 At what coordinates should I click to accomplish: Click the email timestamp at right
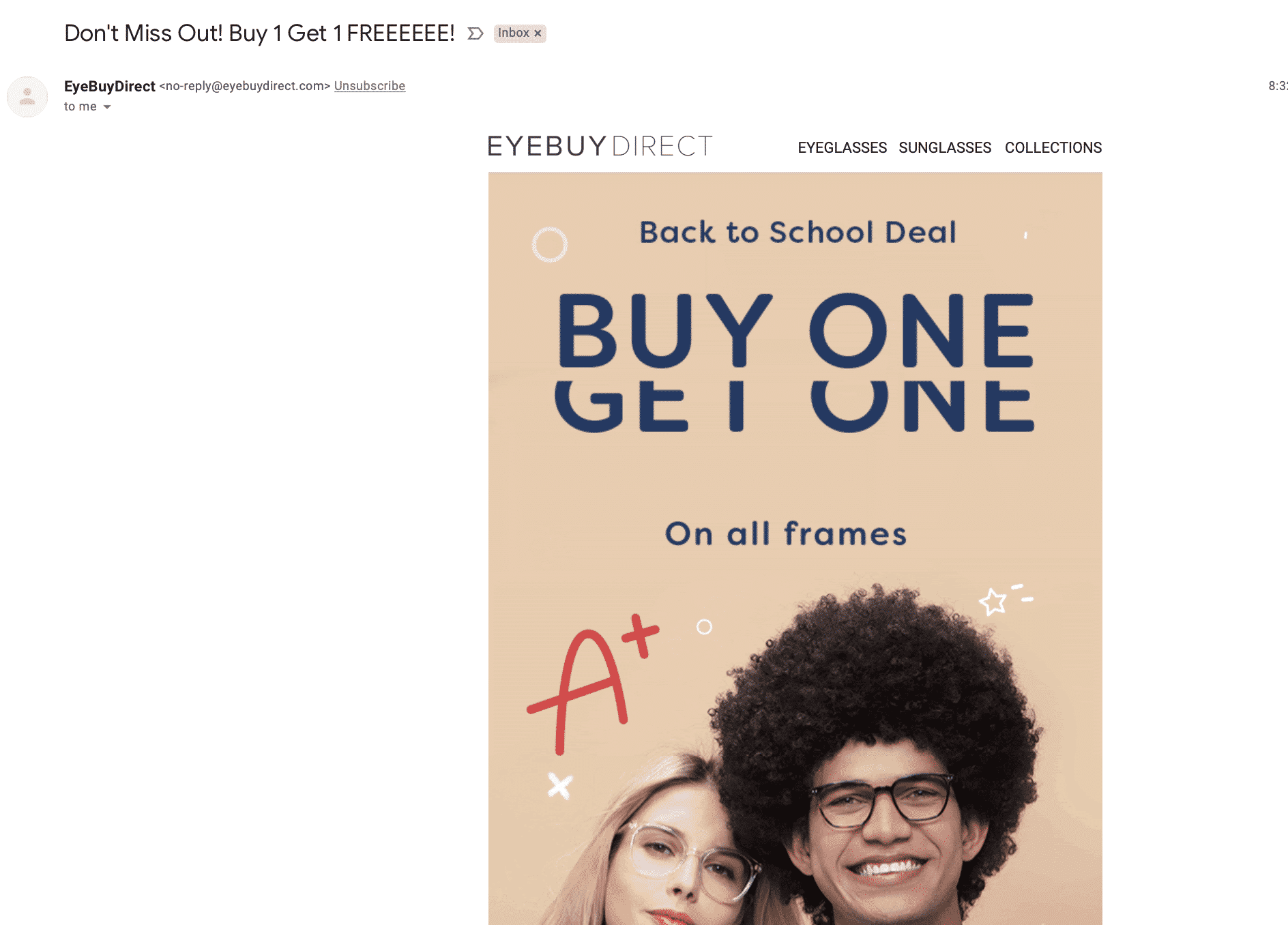(1278, 86)
